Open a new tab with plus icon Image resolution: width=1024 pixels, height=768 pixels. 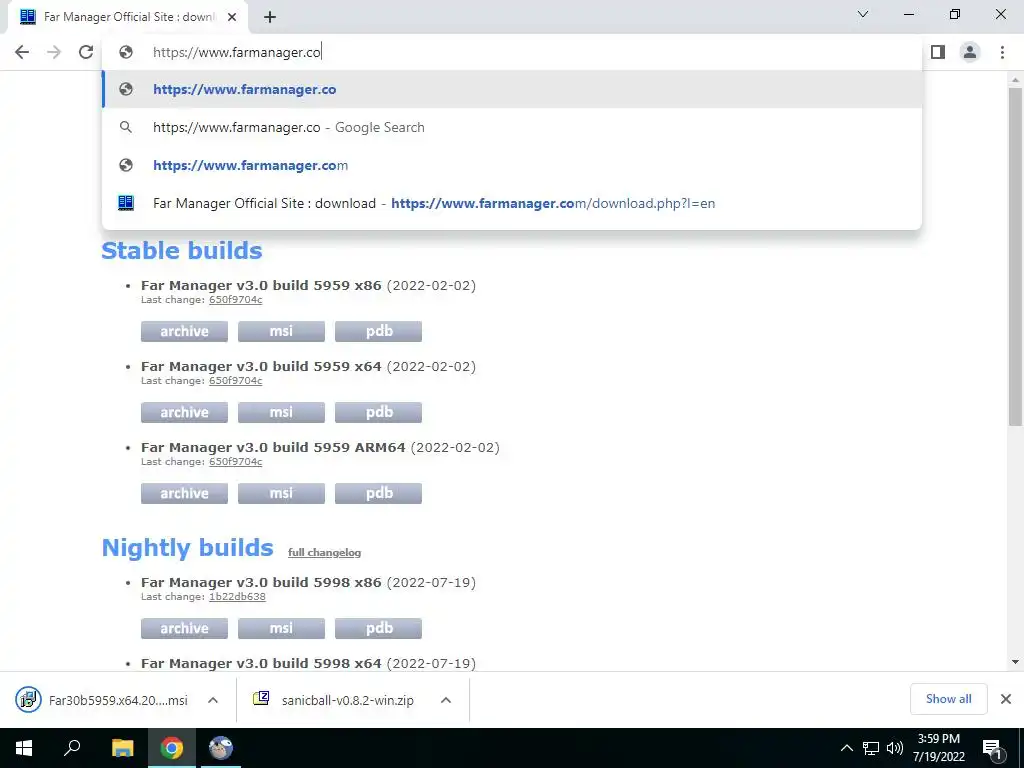[x=270, y=17]
